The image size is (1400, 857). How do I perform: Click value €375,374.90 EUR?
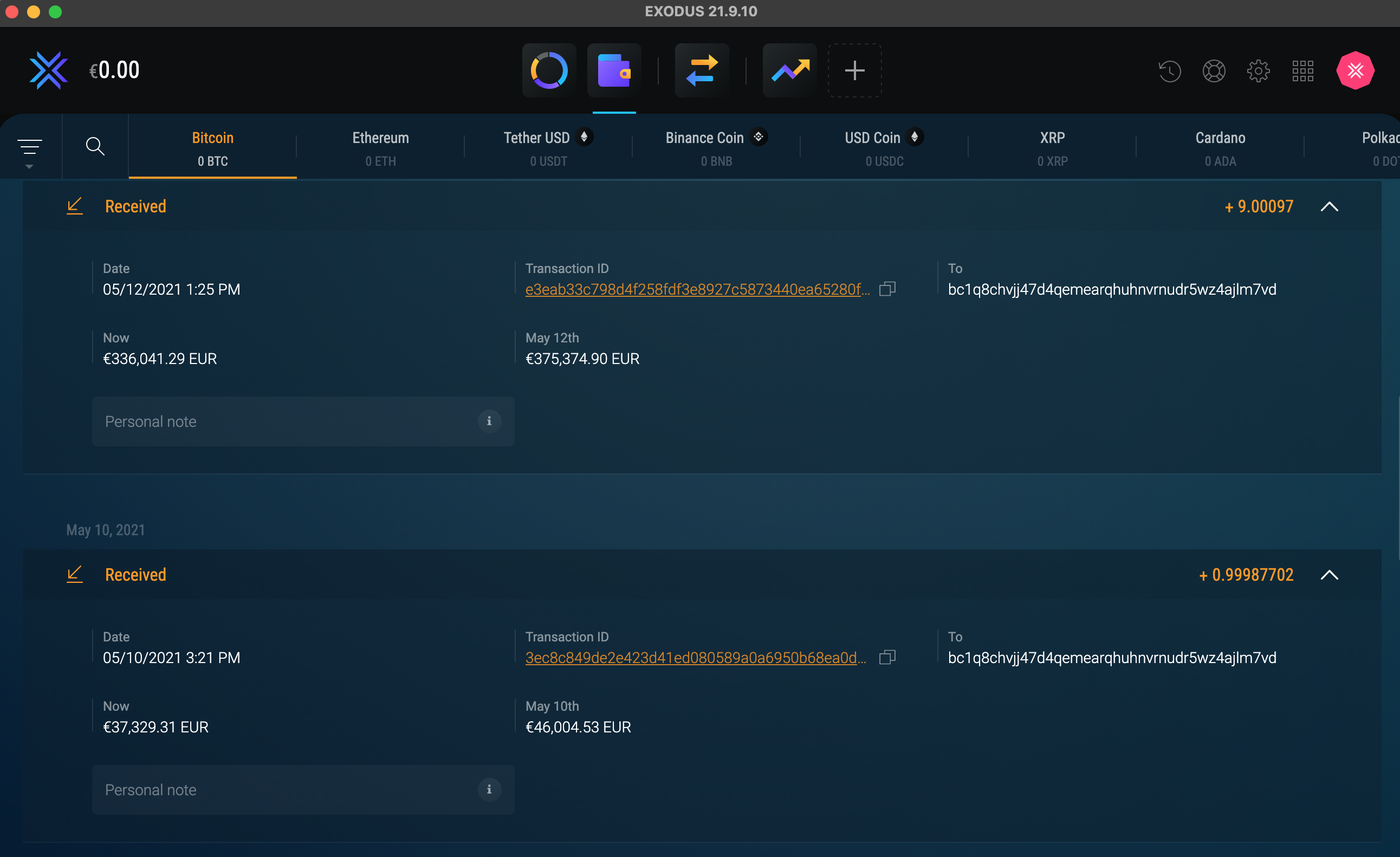[x=582, y=359]
